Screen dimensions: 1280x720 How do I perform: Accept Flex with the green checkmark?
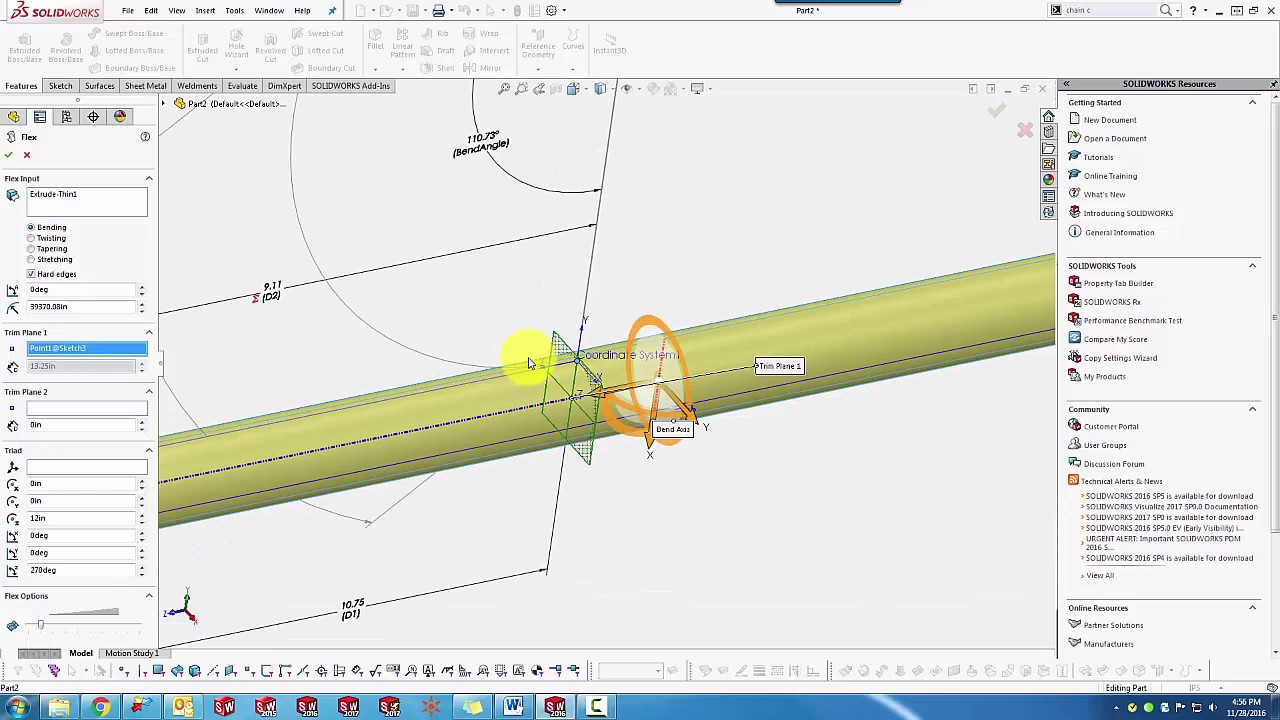point(9,155)
